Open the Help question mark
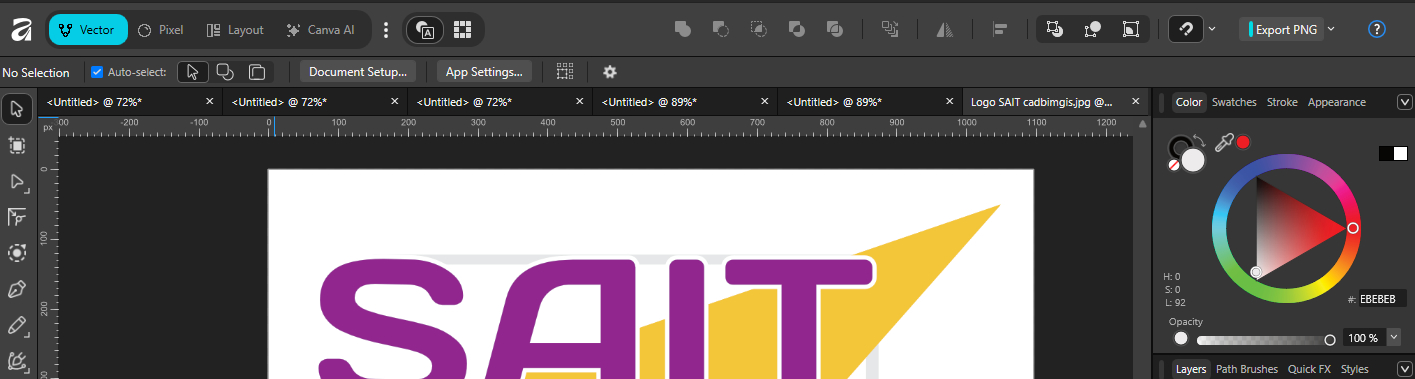Screen dimensions: 1415x379 (1377, 30)
